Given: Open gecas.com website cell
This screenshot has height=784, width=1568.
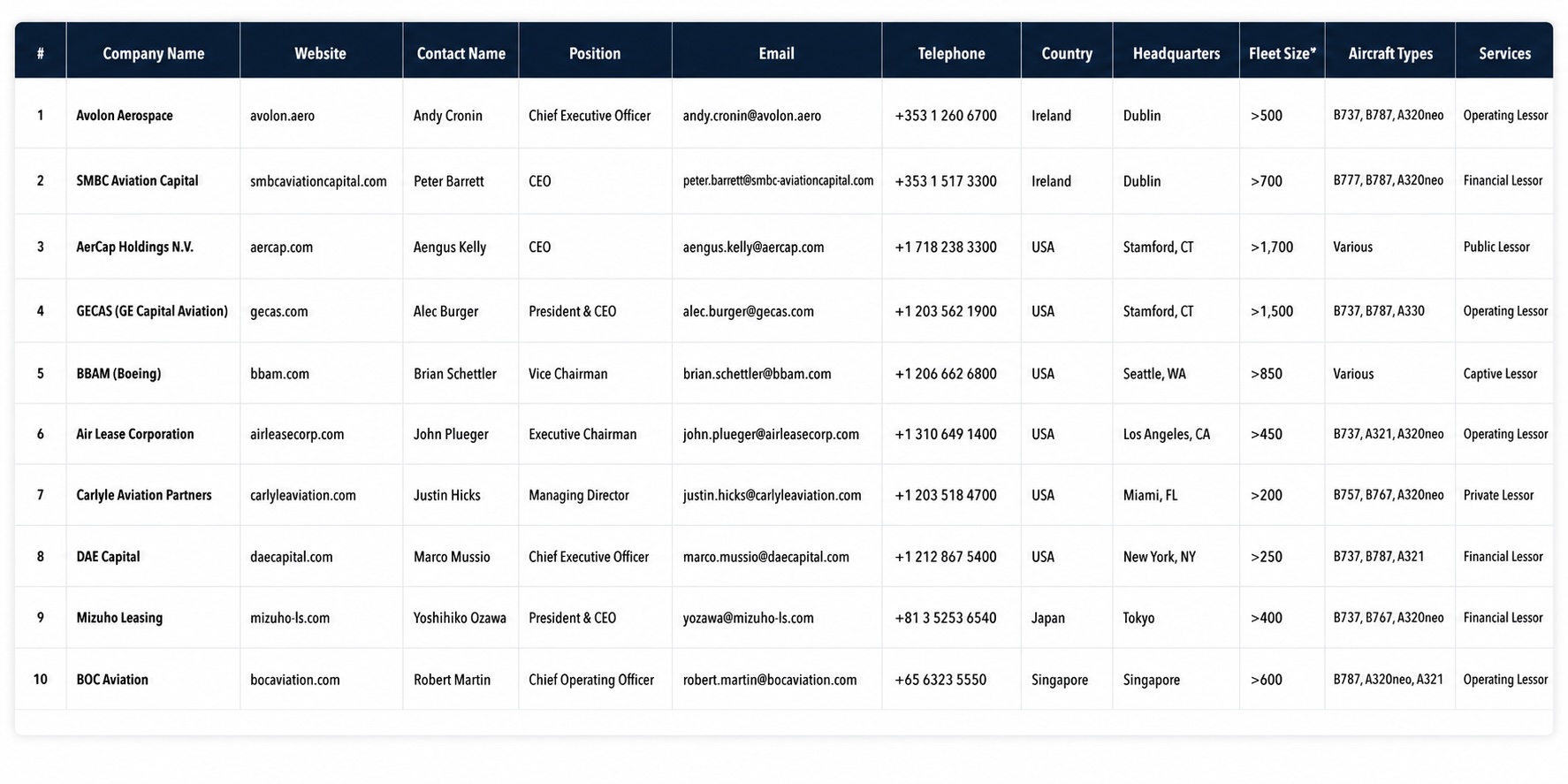Looking at the screenshot, I should click(x=278, y=311).
